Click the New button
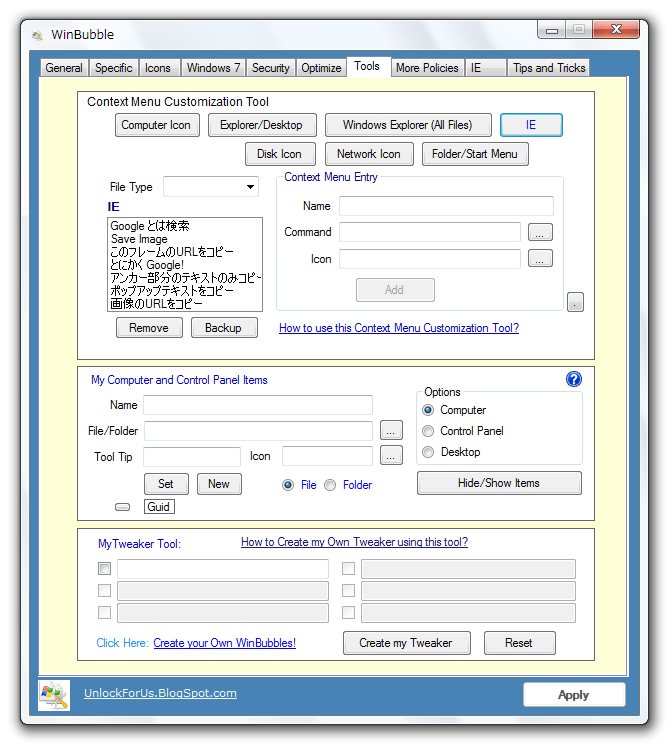The height and width of the screenshot is (748, 672). coord(219,484)
